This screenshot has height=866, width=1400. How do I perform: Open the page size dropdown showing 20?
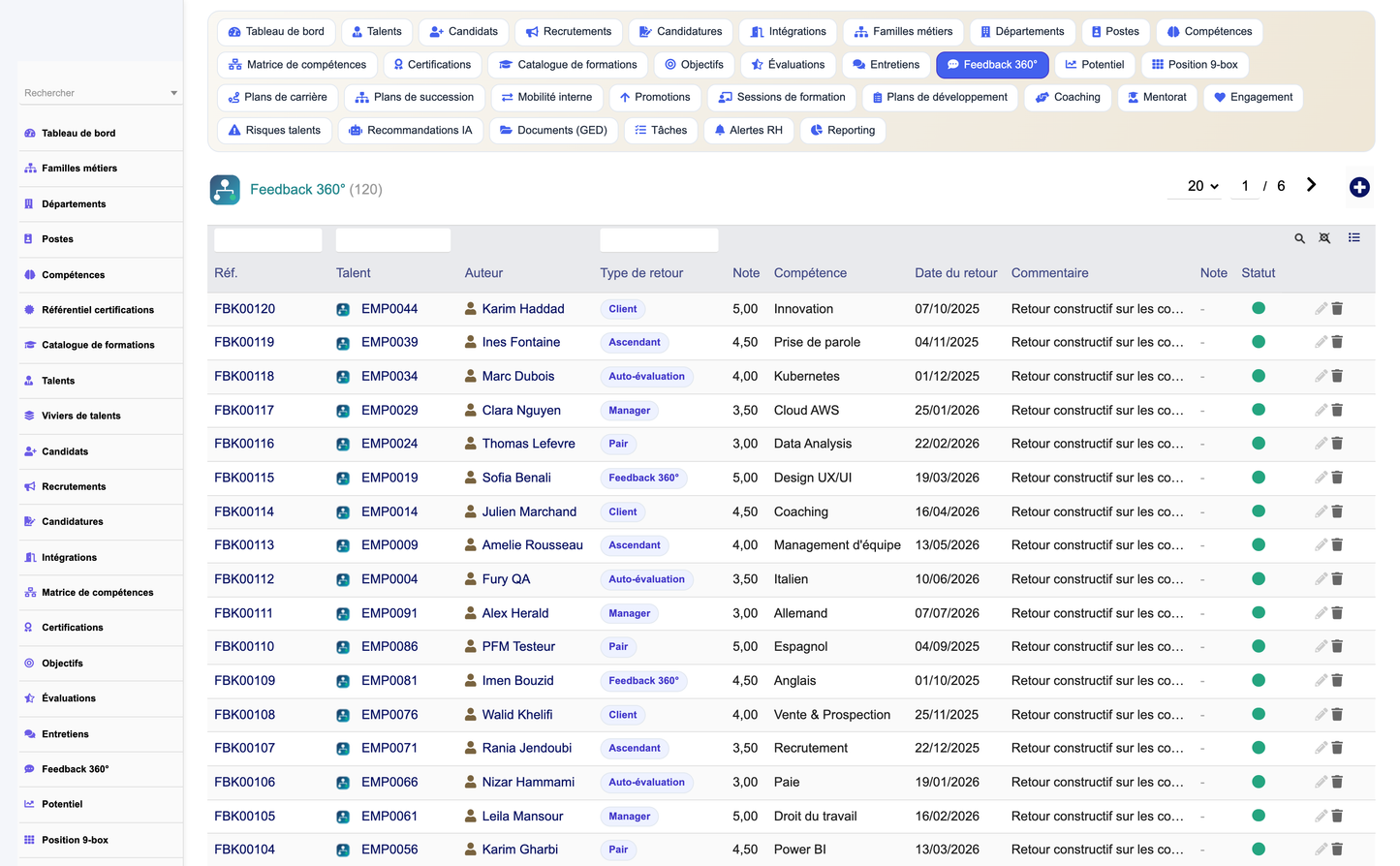pos(1203,186)
